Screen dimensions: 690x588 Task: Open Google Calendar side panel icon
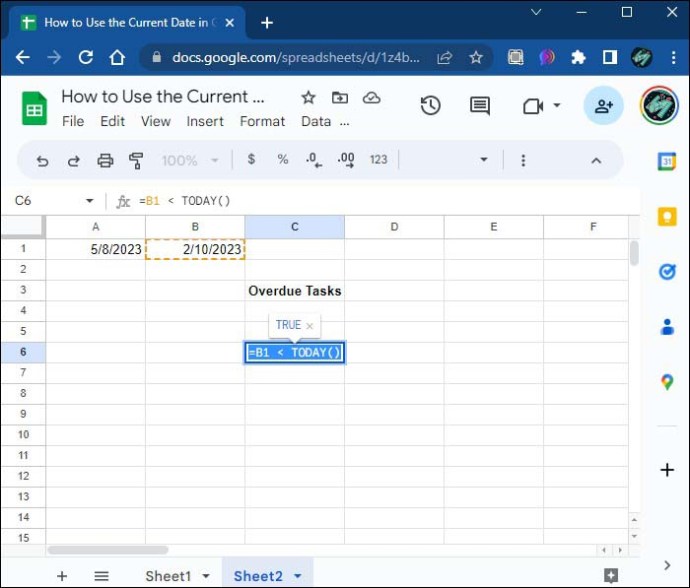(667, 162)
